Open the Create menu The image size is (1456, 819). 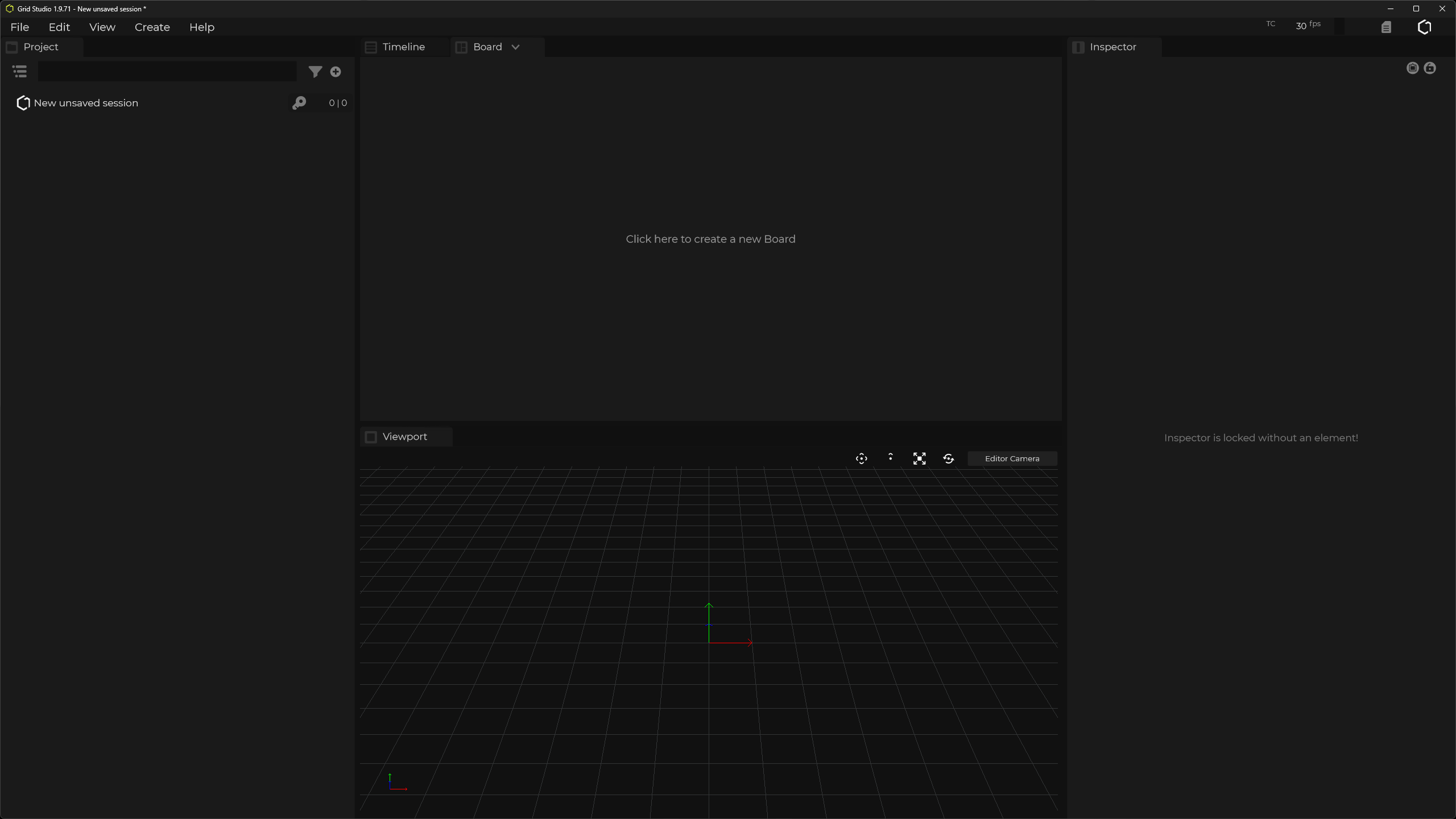[152, 27]
